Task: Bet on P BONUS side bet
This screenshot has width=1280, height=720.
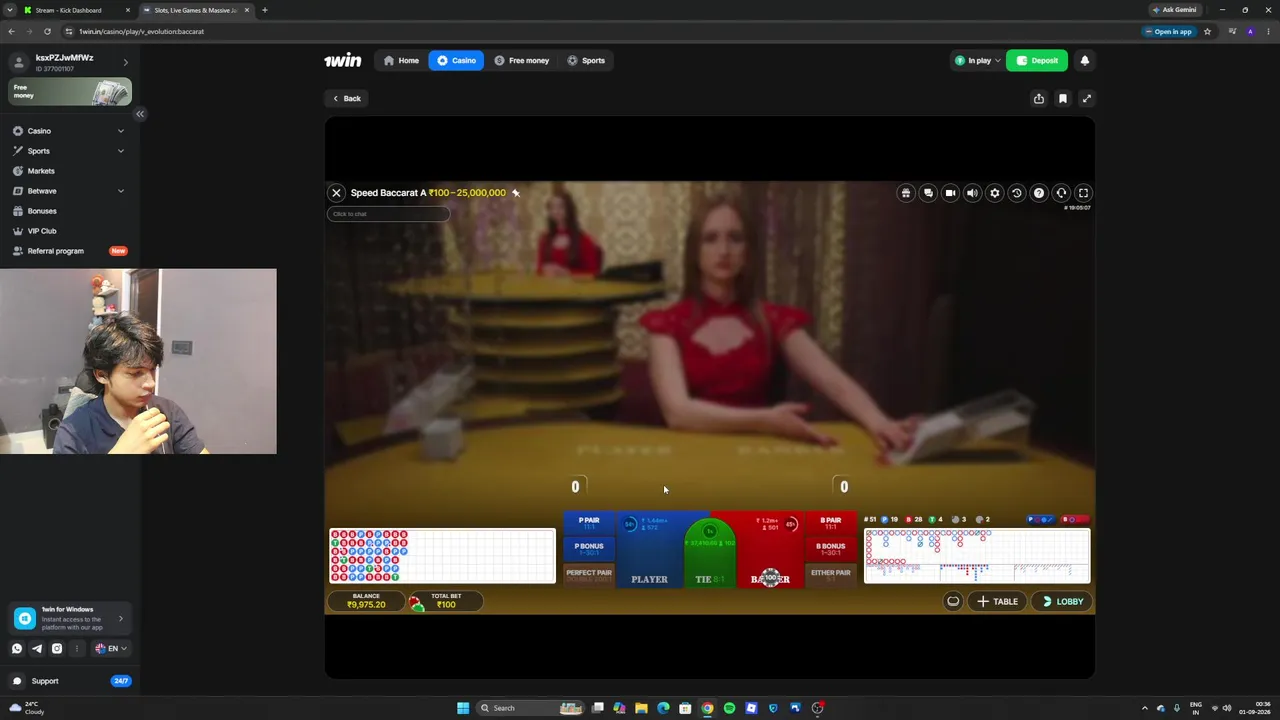Action: [x=588, y=548]
